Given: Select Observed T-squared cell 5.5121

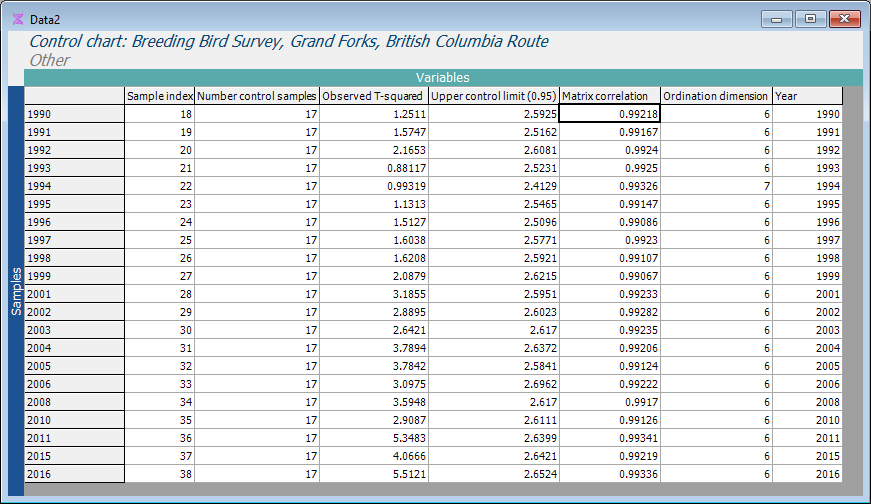Looking at the screenshot, I should (x=373, y=474).
